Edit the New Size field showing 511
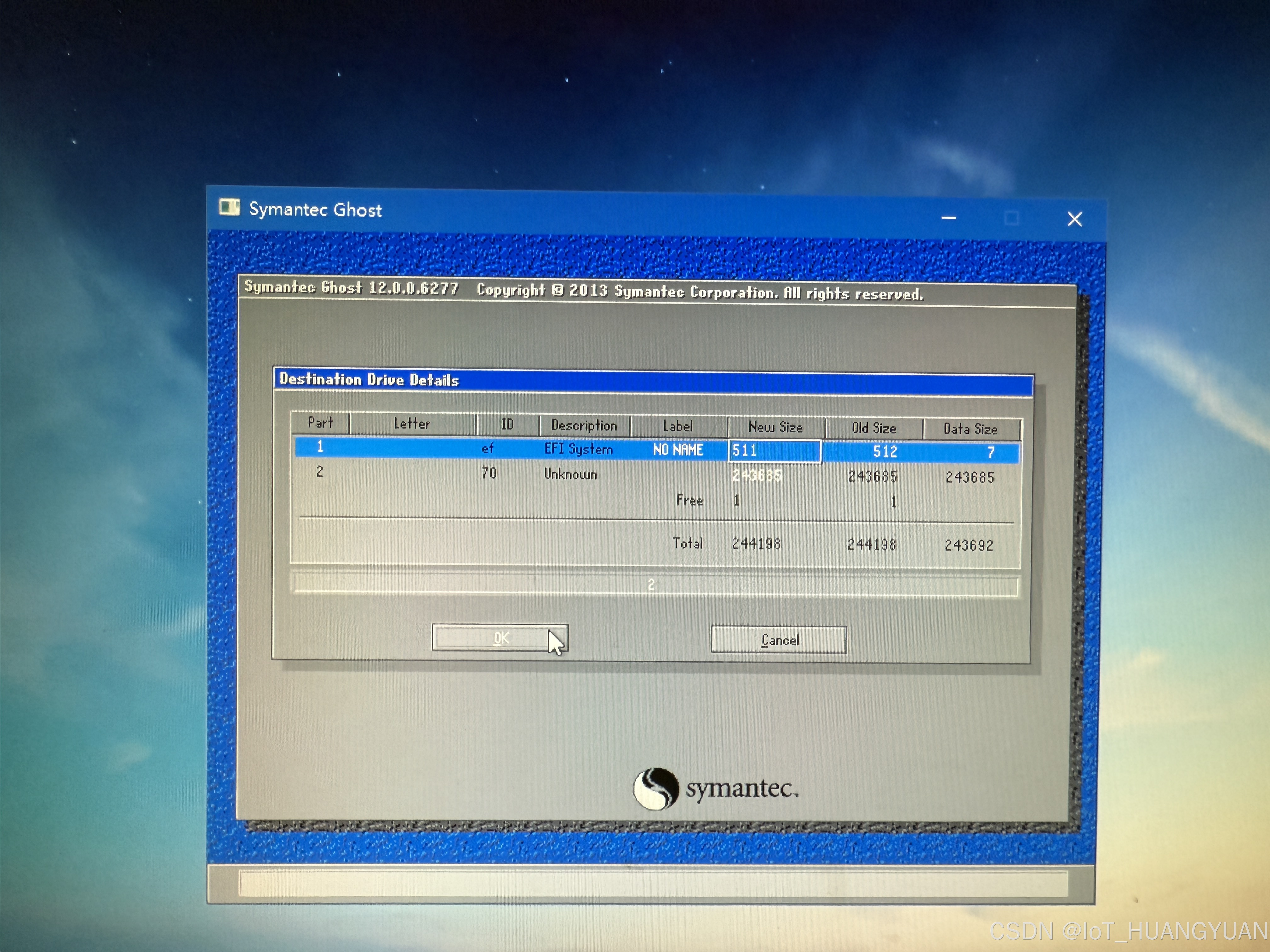1270x952 pixels. coord(775,450)
